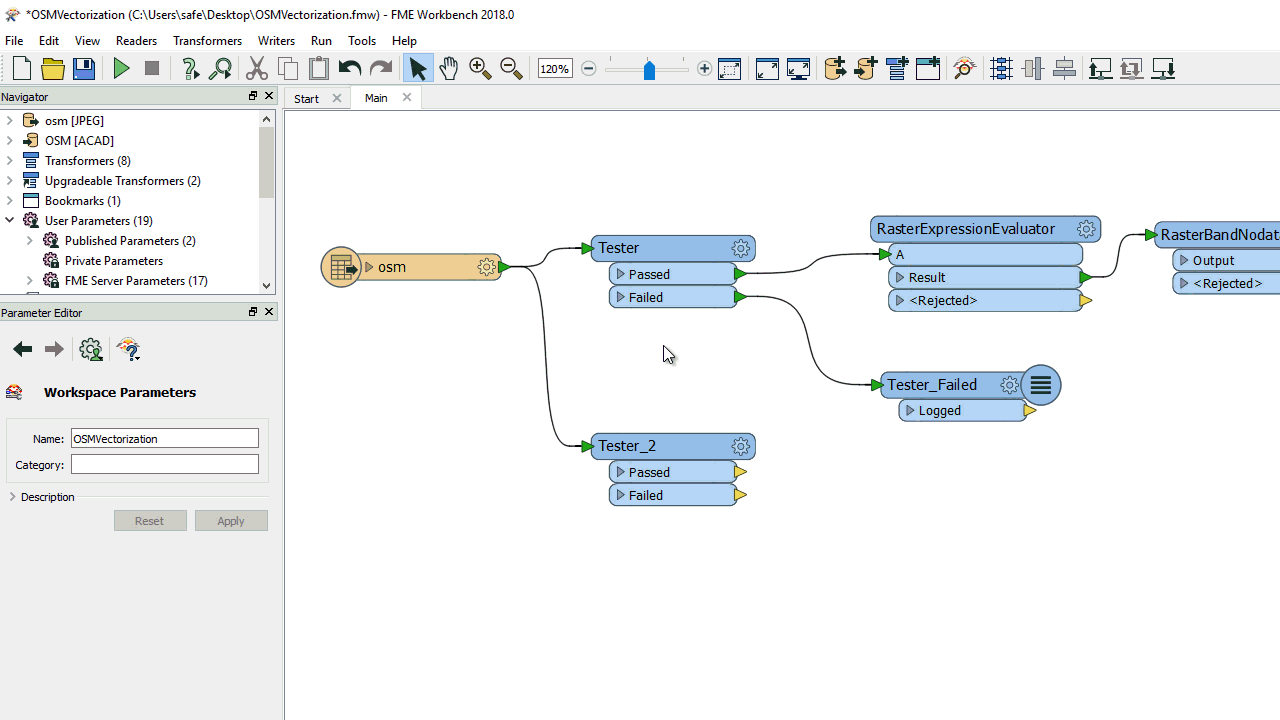Select the hand pan tool

pyautogui.click(x=449, y=69)
